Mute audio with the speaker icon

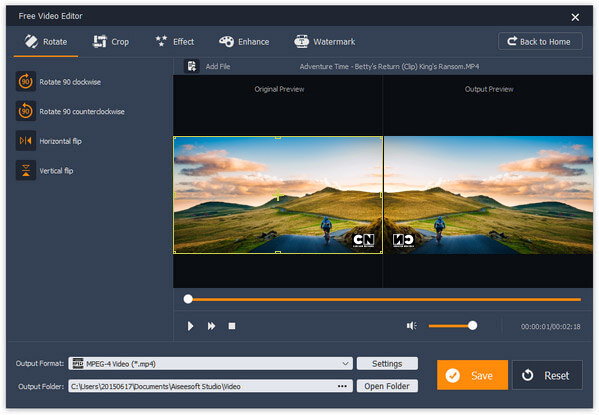[411, 326]
